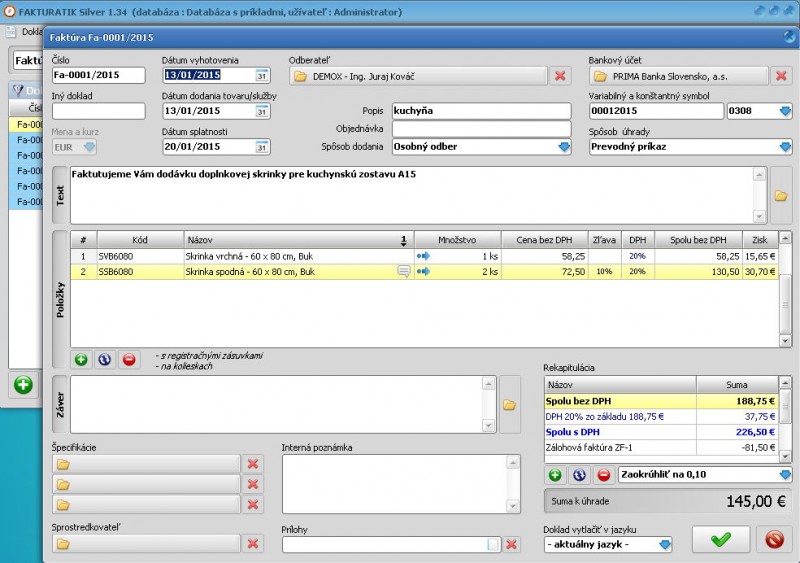Open calendar for Dátum splatnosti
This screenshot has height=563, width=800.
(x=262, y=147)
